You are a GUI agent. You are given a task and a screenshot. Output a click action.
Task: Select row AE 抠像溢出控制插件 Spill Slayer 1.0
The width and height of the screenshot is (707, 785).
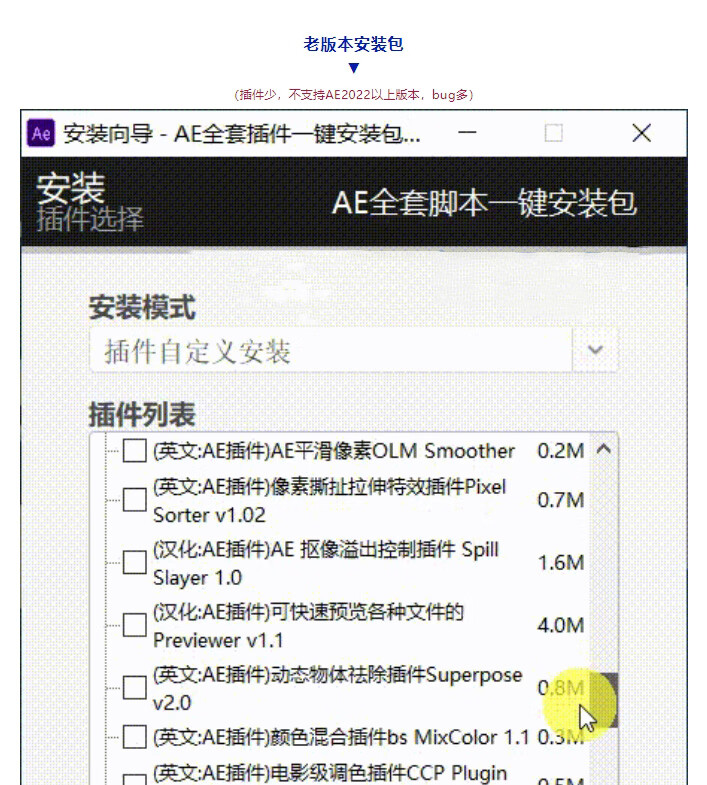click(325, 563)
